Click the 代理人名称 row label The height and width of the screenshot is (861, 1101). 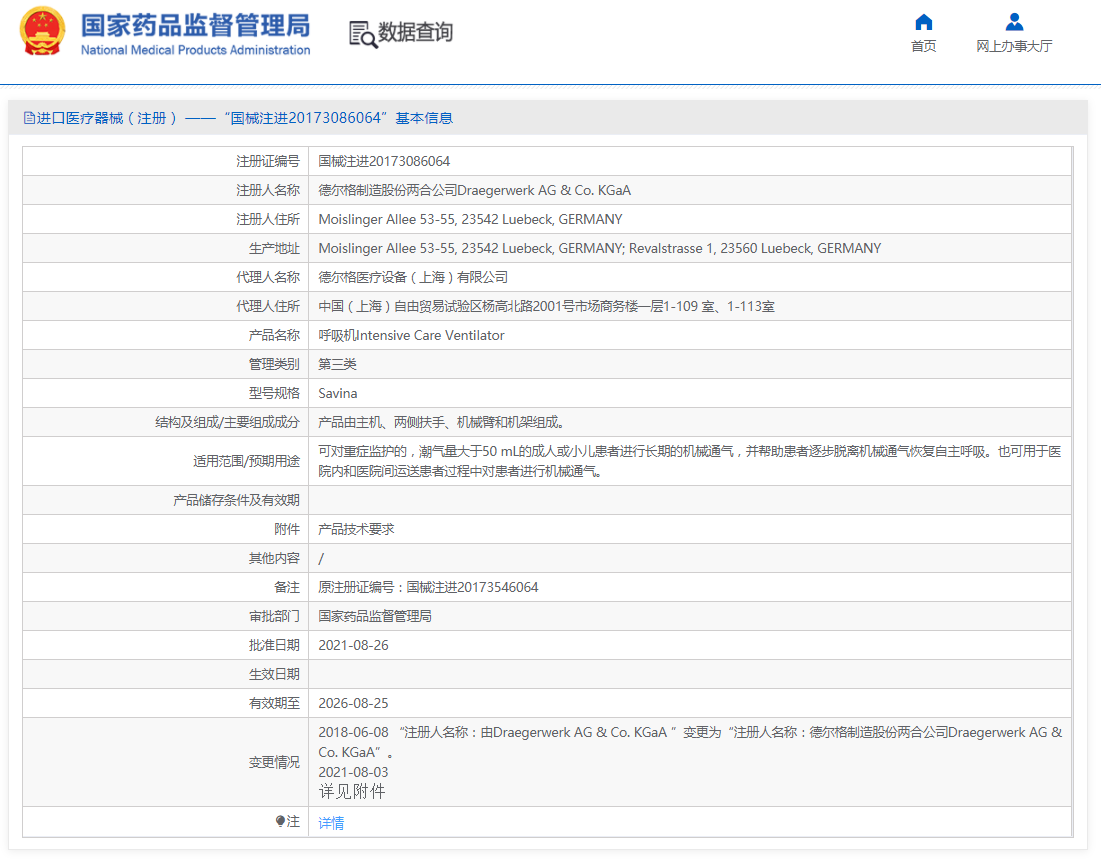[x=268, y=277]
